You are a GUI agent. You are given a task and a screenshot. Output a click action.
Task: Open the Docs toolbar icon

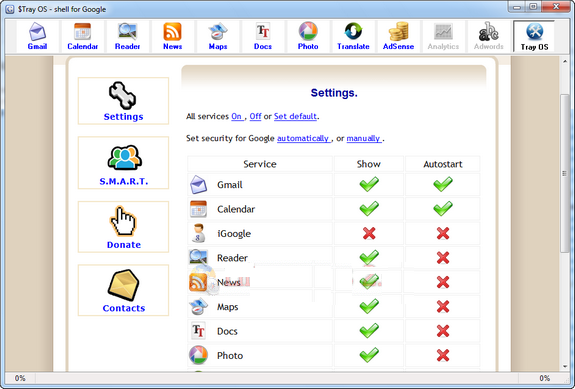tap(263, 36)
